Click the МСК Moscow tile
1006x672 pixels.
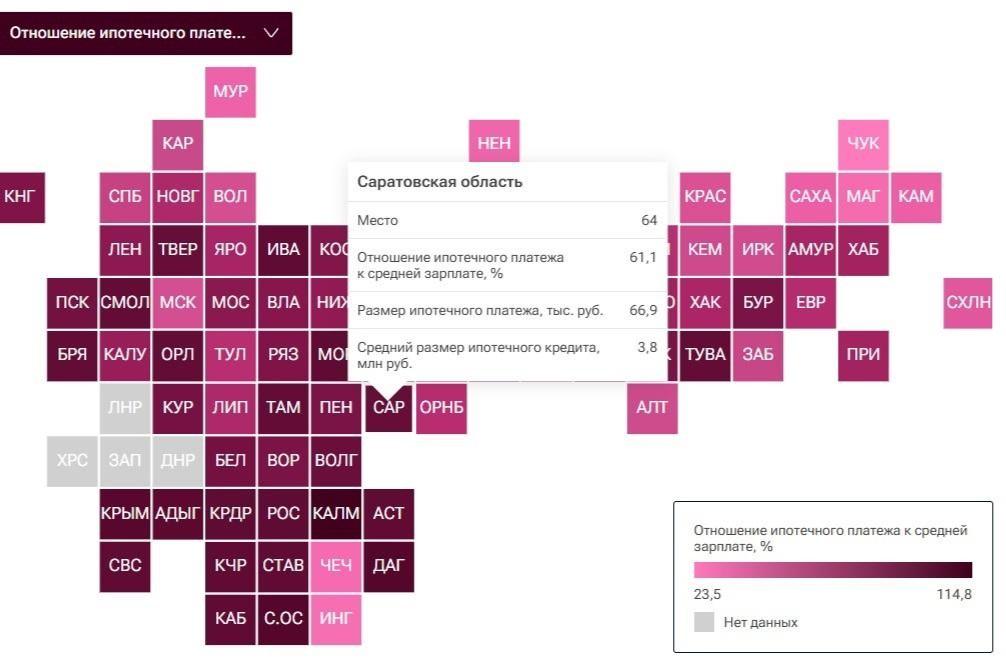177,302
